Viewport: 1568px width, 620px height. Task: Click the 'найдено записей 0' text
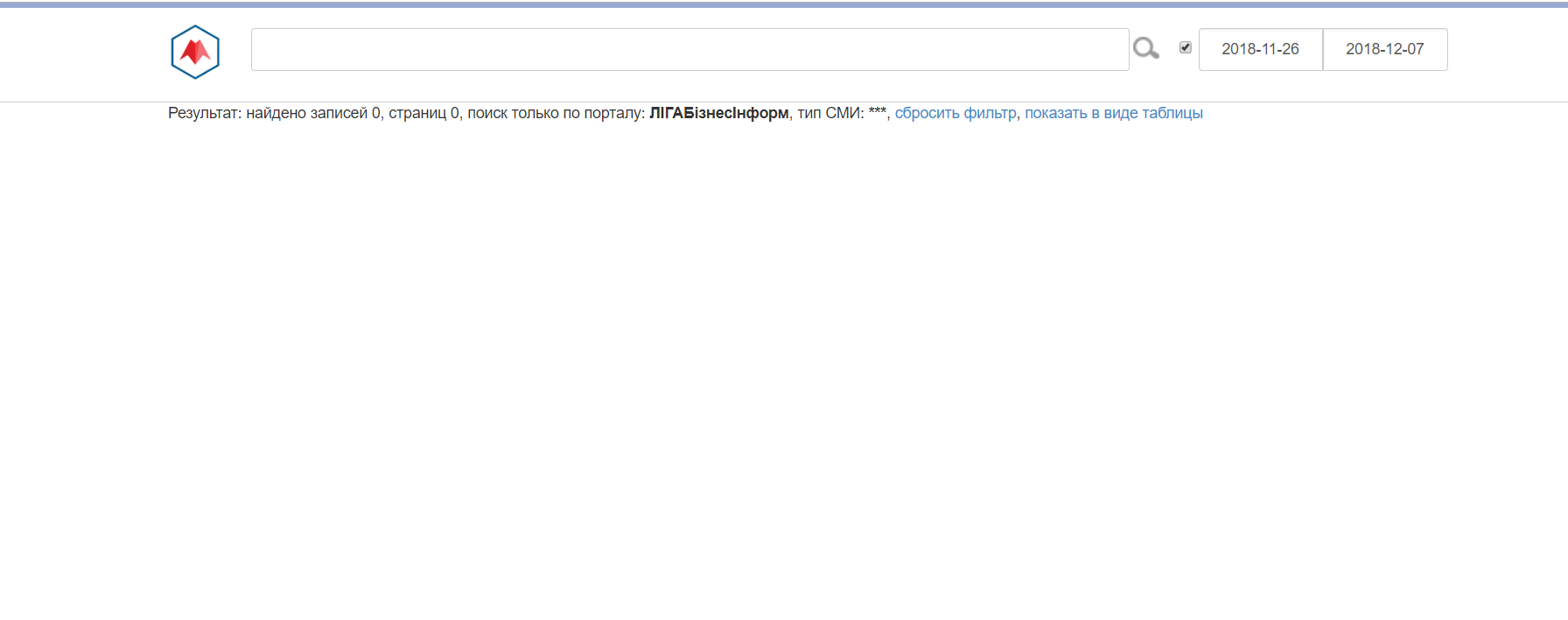click(313, 113)
